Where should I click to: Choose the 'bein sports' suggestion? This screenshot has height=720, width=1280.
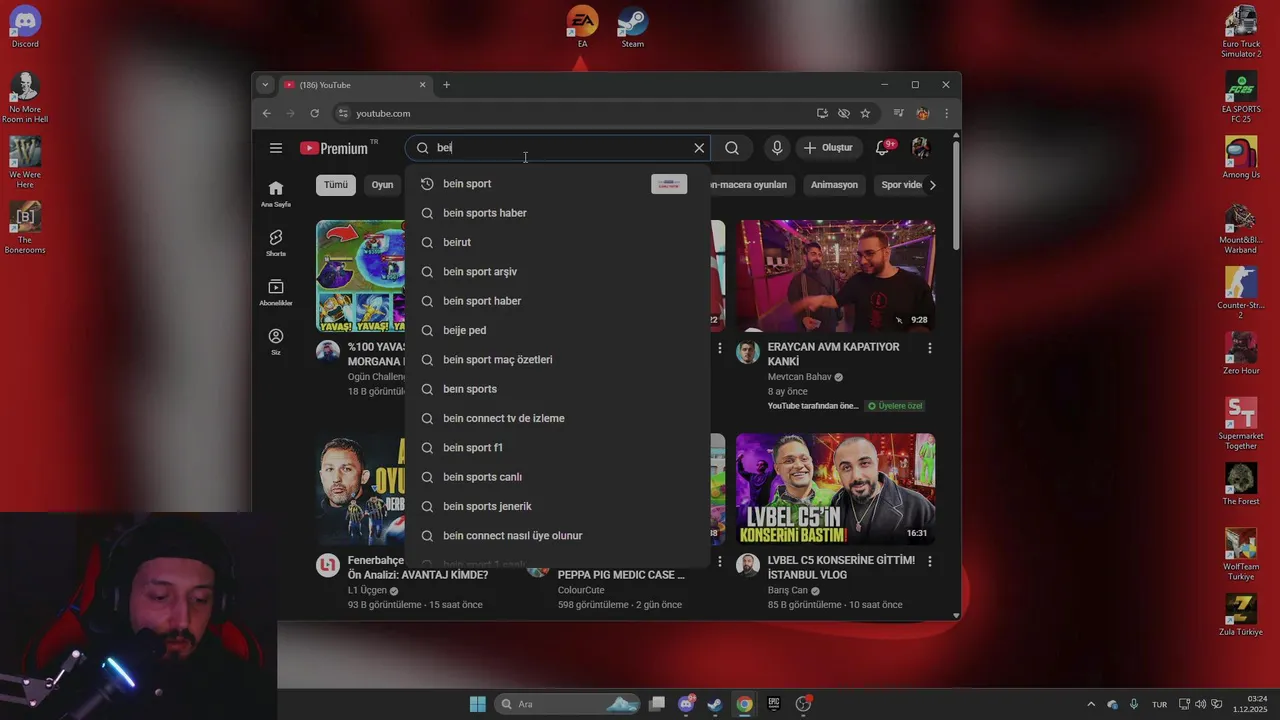557,389
